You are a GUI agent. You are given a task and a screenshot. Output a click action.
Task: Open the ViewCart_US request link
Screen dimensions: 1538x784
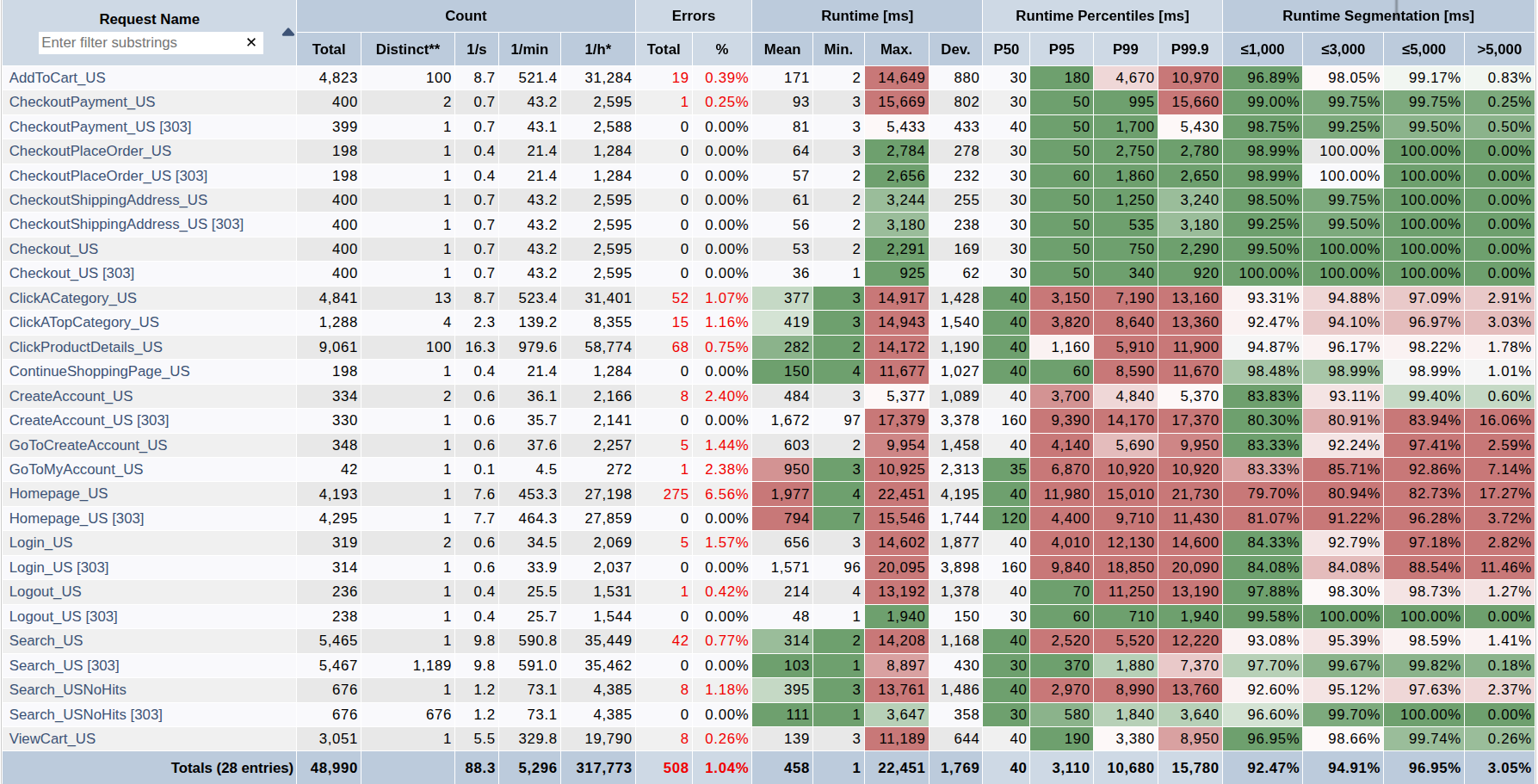click(53, 738)
